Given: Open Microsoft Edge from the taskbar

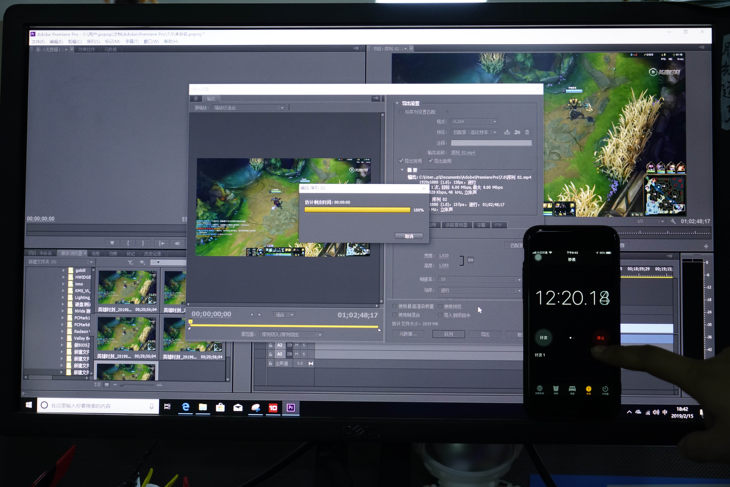Looking at the screenshot, I should (186, 407).
